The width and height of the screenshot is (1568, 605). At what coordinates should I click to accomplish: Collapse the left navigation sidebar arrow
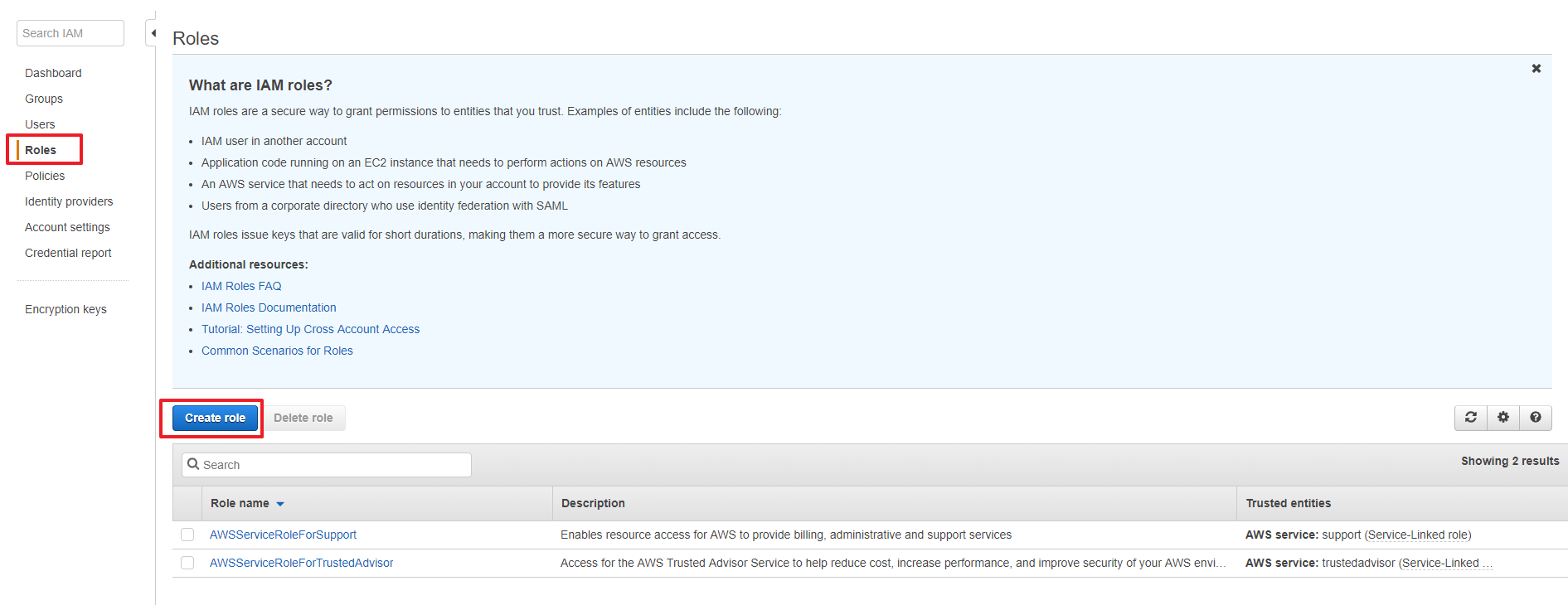[153, 33]
